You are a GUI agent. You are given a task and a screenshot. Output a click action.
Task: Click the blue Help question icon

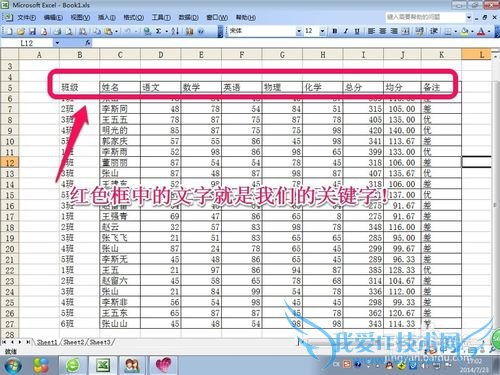(201, 32)
